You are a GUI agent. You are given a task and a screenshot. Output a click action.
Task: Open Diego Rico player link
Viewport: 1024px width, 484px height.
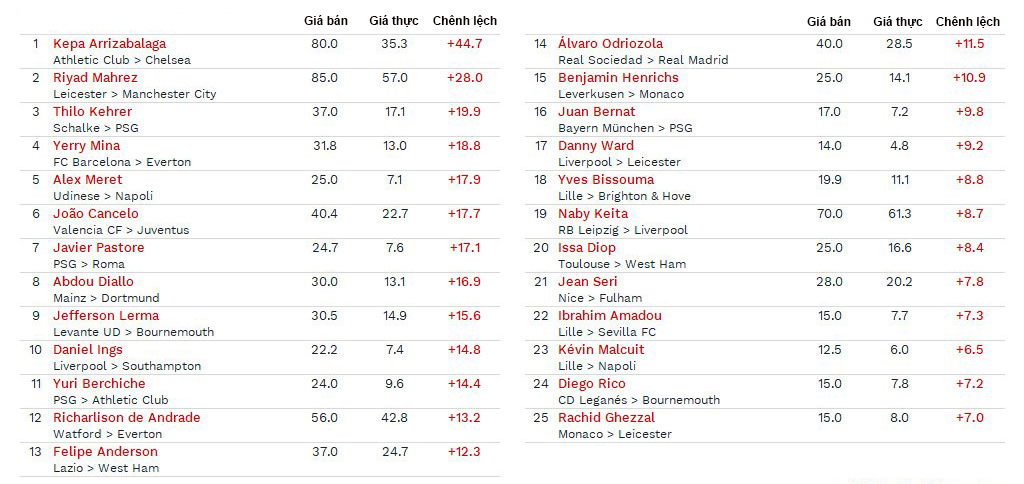click(x=591, y=383)
